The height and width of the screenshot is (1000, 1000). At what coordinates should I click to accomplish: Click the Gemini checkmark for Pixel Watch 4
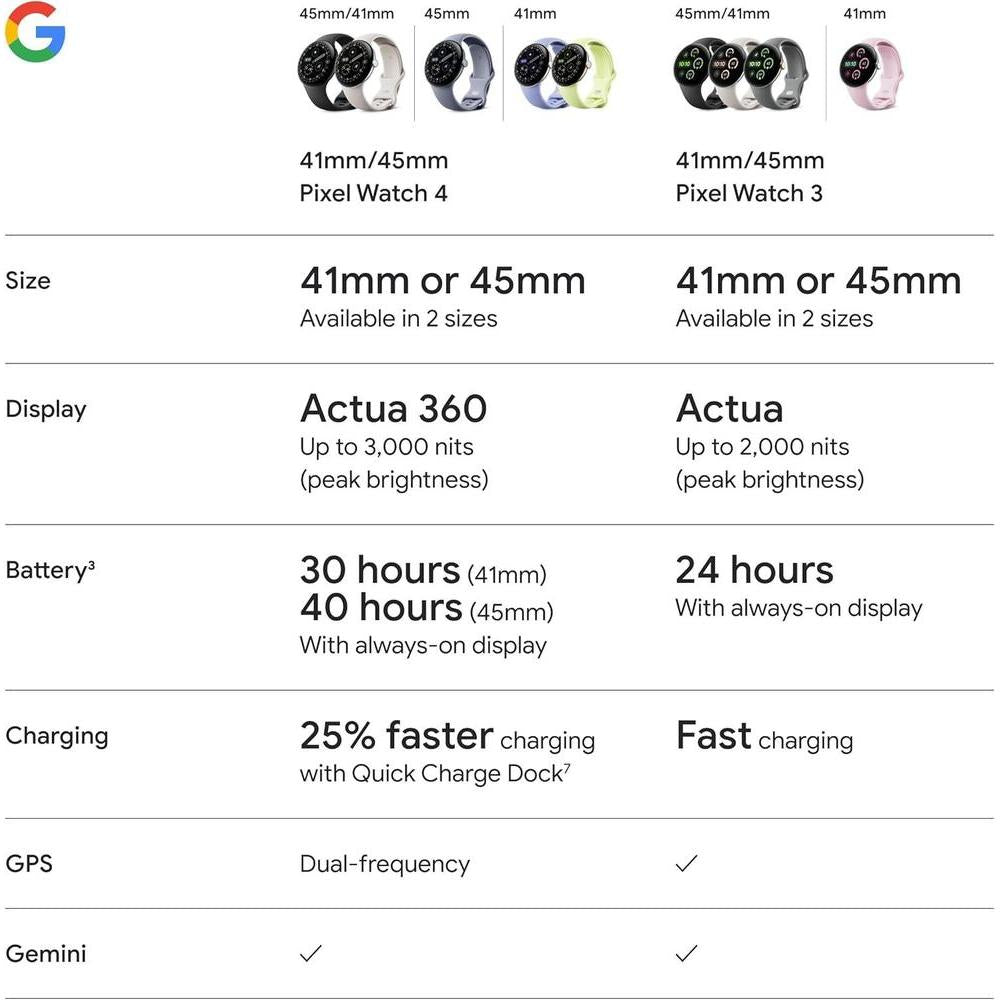311,953
